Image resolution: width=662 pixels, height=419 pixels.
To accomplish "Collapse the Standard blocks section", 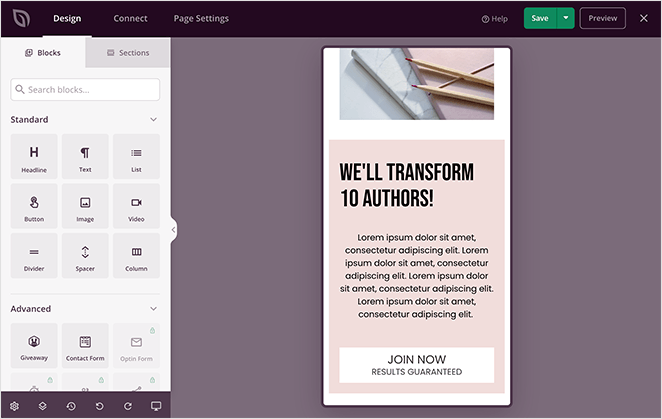I will point(153,120).
